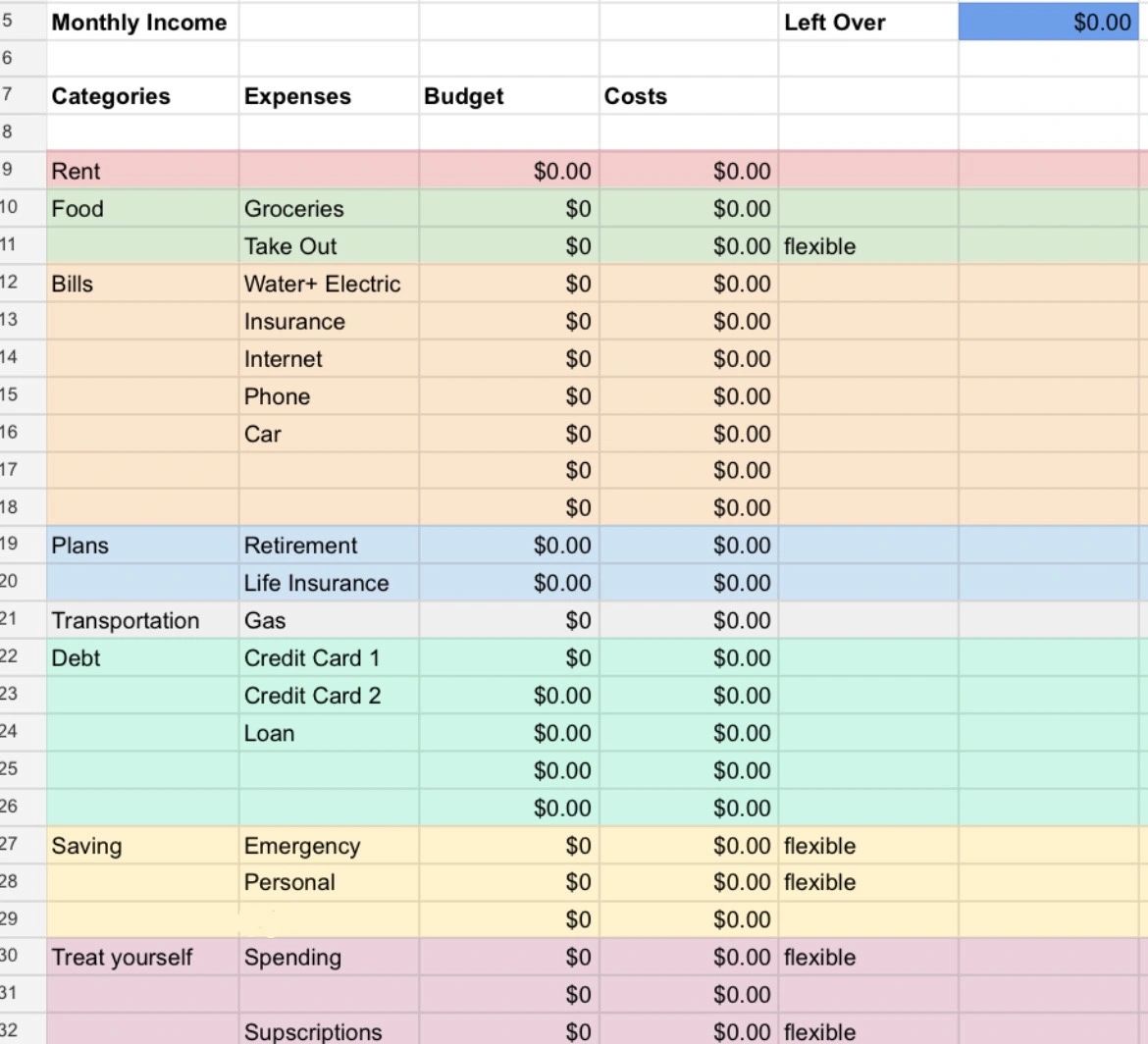Viewport: 1148px width, 1044px height.
Task: Select the Transportation category cell
Action: [143, 620]
